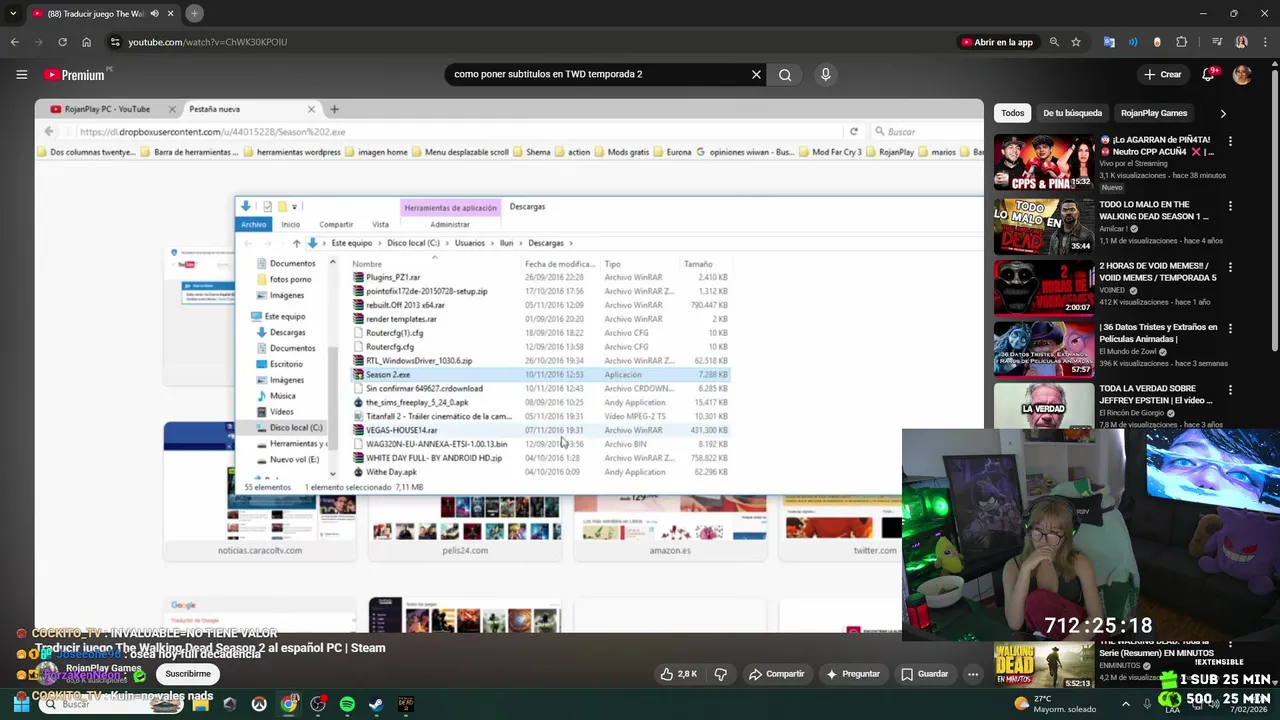Open a new browser tab
Screen dimensions: 1280x720
tap(194, 13)
